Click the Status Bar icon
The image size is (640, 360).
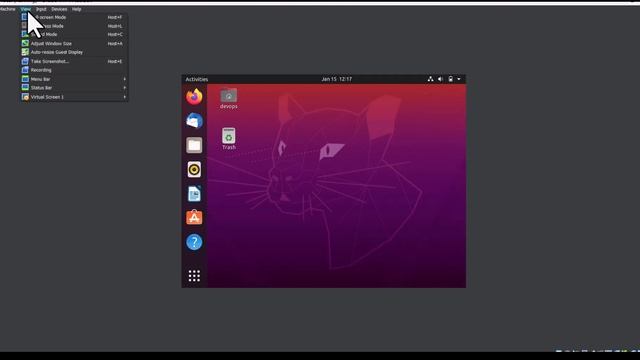(25, 88)
